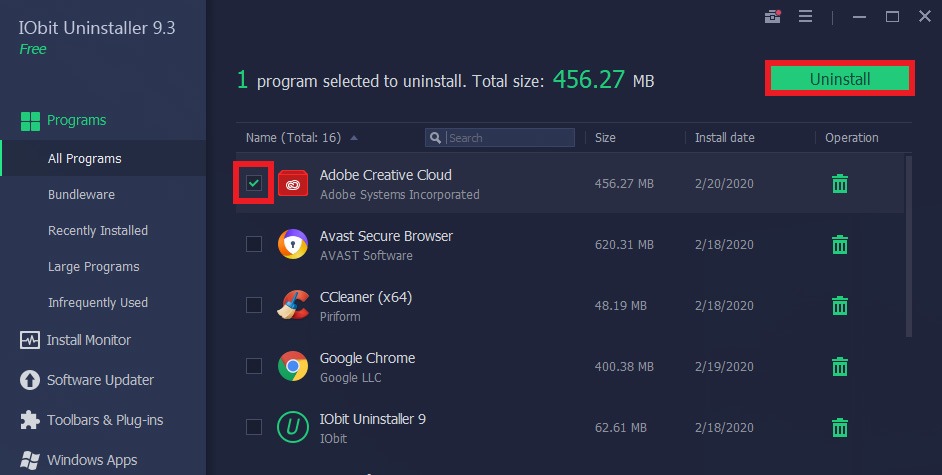Select the Google Chrome checkbox

pyautogui.click(x=254, y=366)
